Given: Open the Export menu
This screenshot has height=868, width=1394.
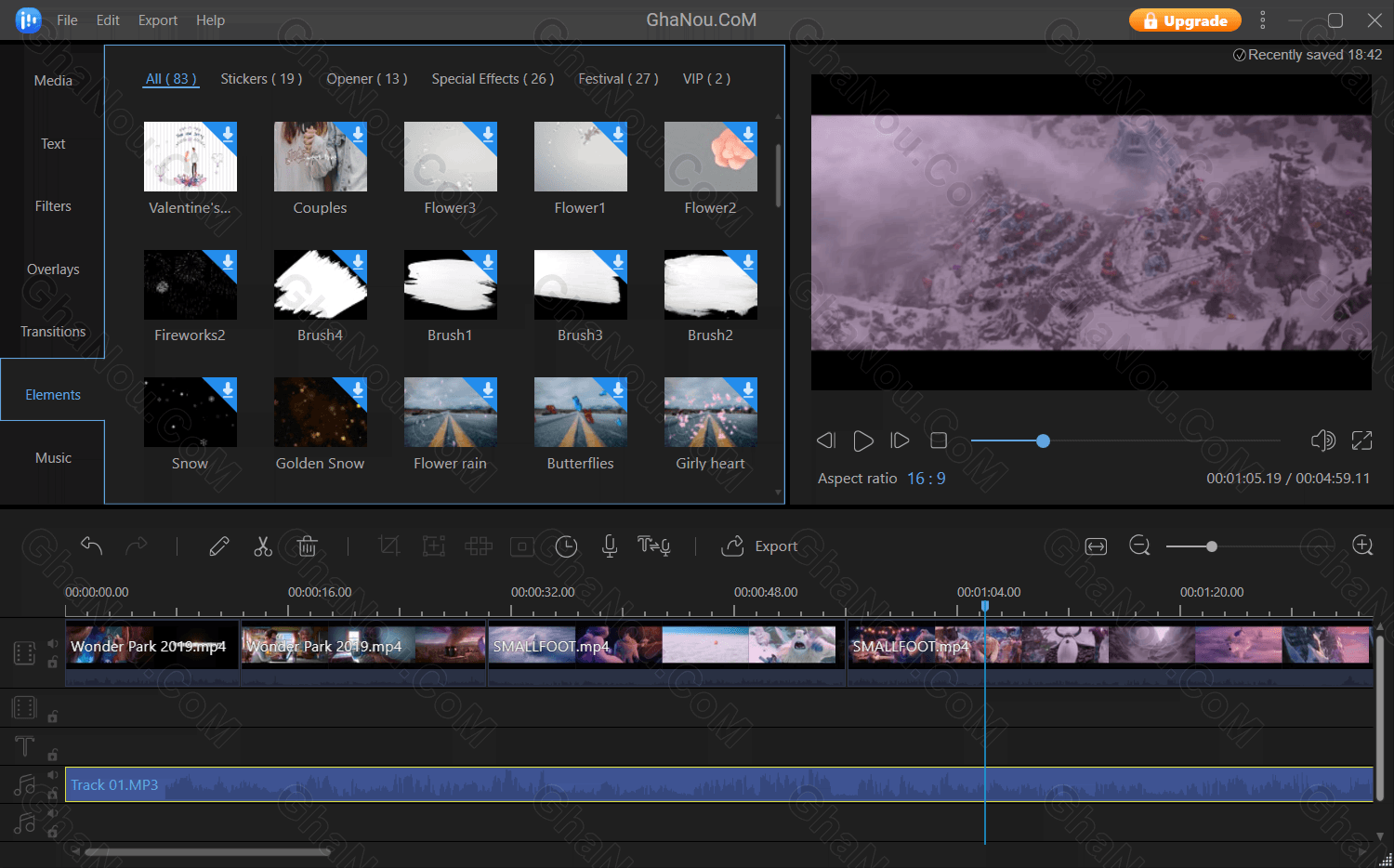Looking at the screenshot, I should 158,20.
